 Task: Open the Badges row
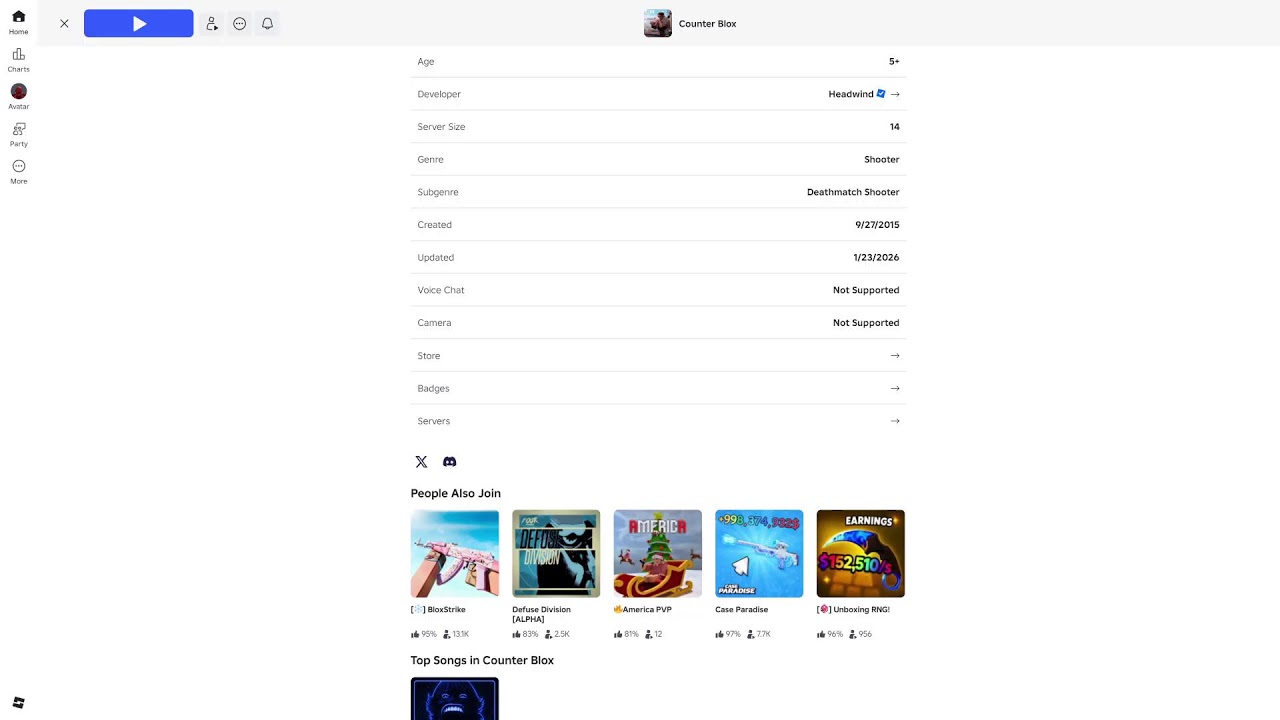coord(658,388)
